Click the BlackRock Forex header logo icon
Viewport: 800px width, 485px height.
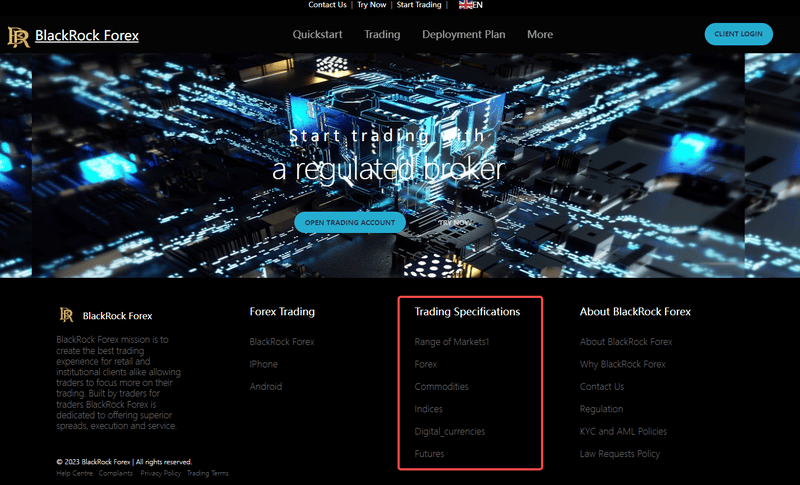(x=18, y=37)
